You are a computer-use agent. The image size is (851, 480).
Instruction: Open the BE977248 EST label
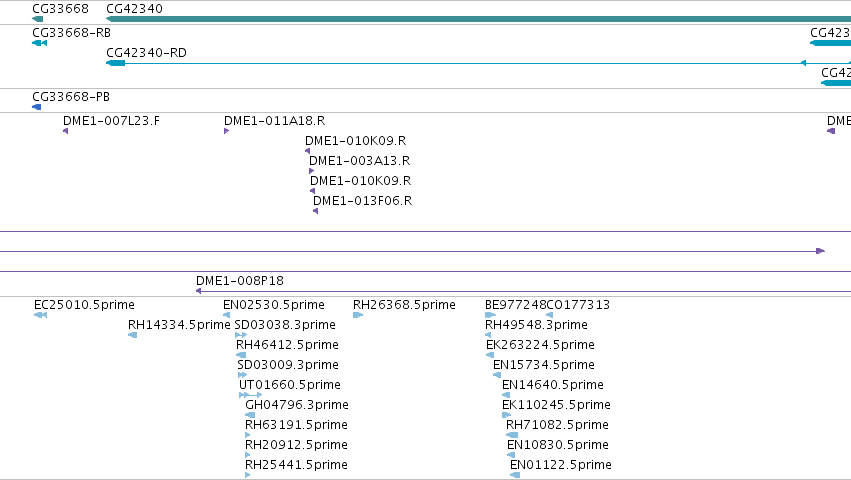(516, 305)
